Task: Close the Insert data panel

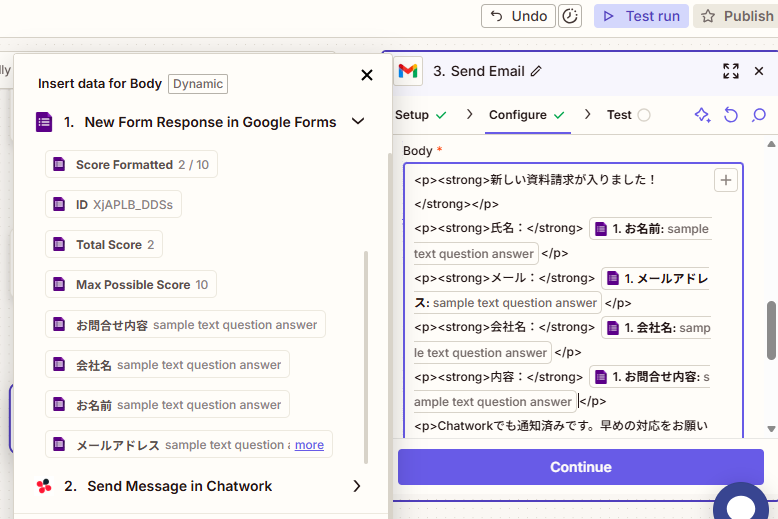Action: click(x=367, y=75)
